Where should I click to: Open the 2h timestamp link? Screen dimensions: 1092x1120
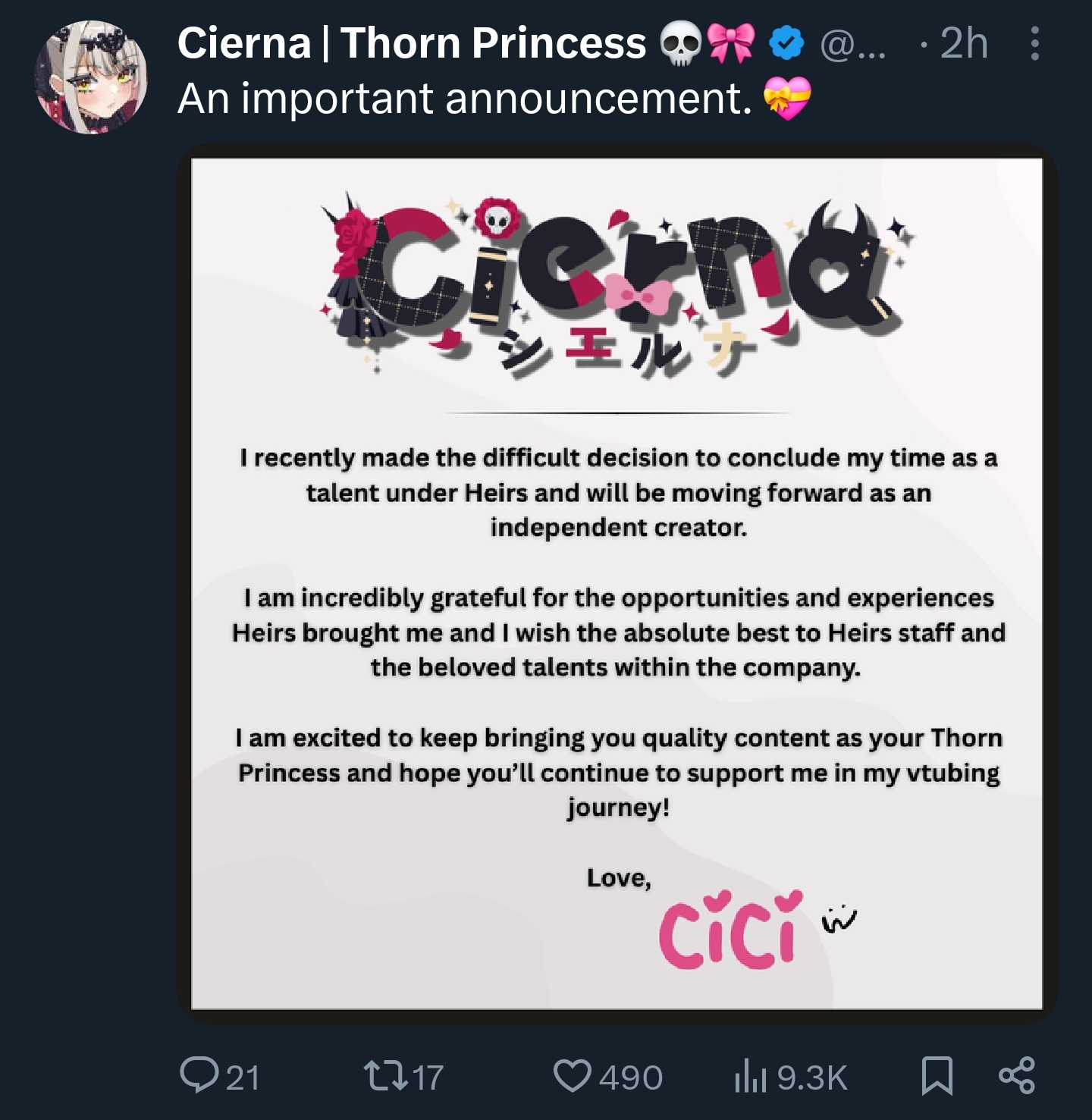tap(964, 43)
